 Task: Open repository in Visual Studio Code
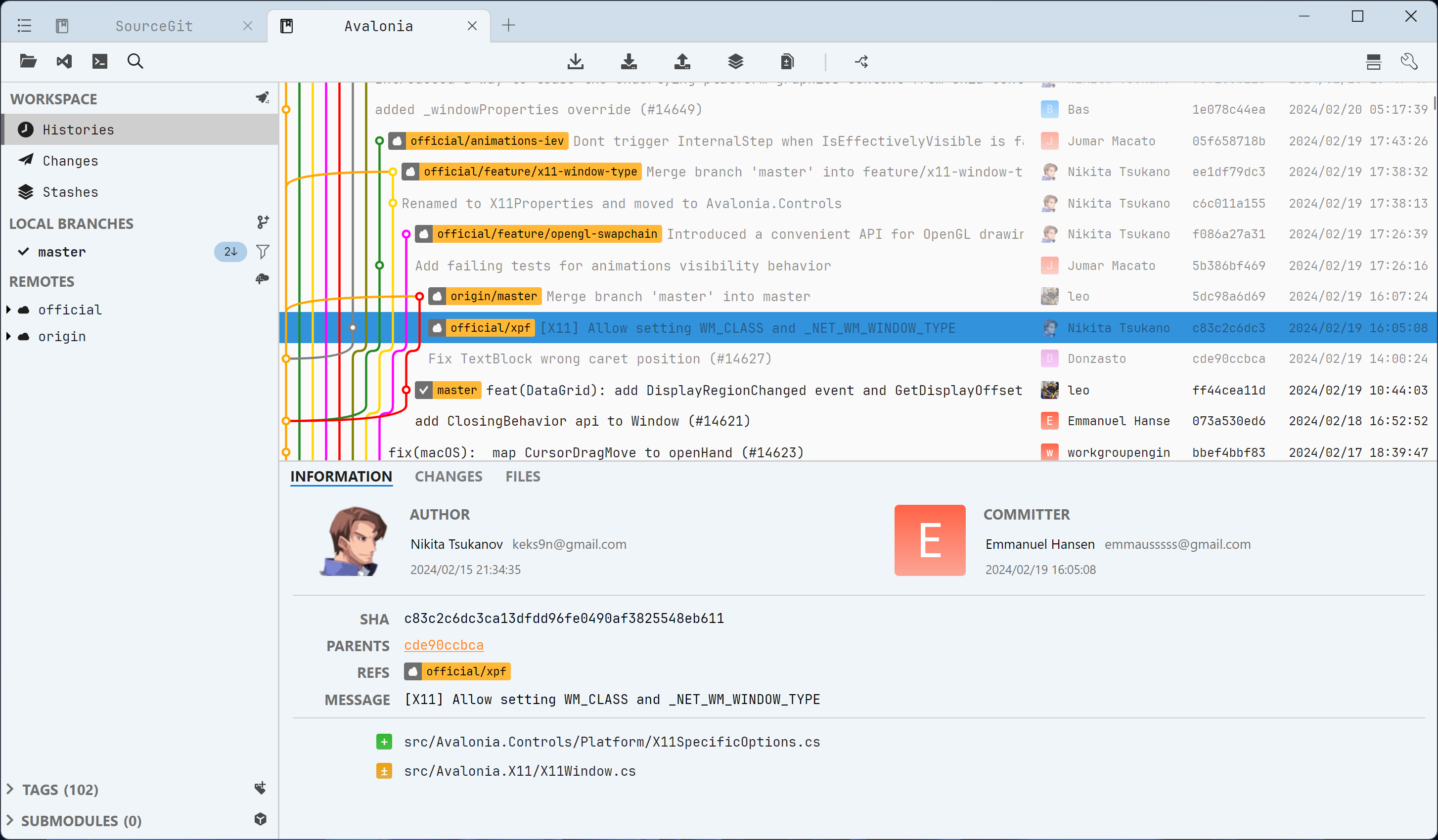(64, 61)
